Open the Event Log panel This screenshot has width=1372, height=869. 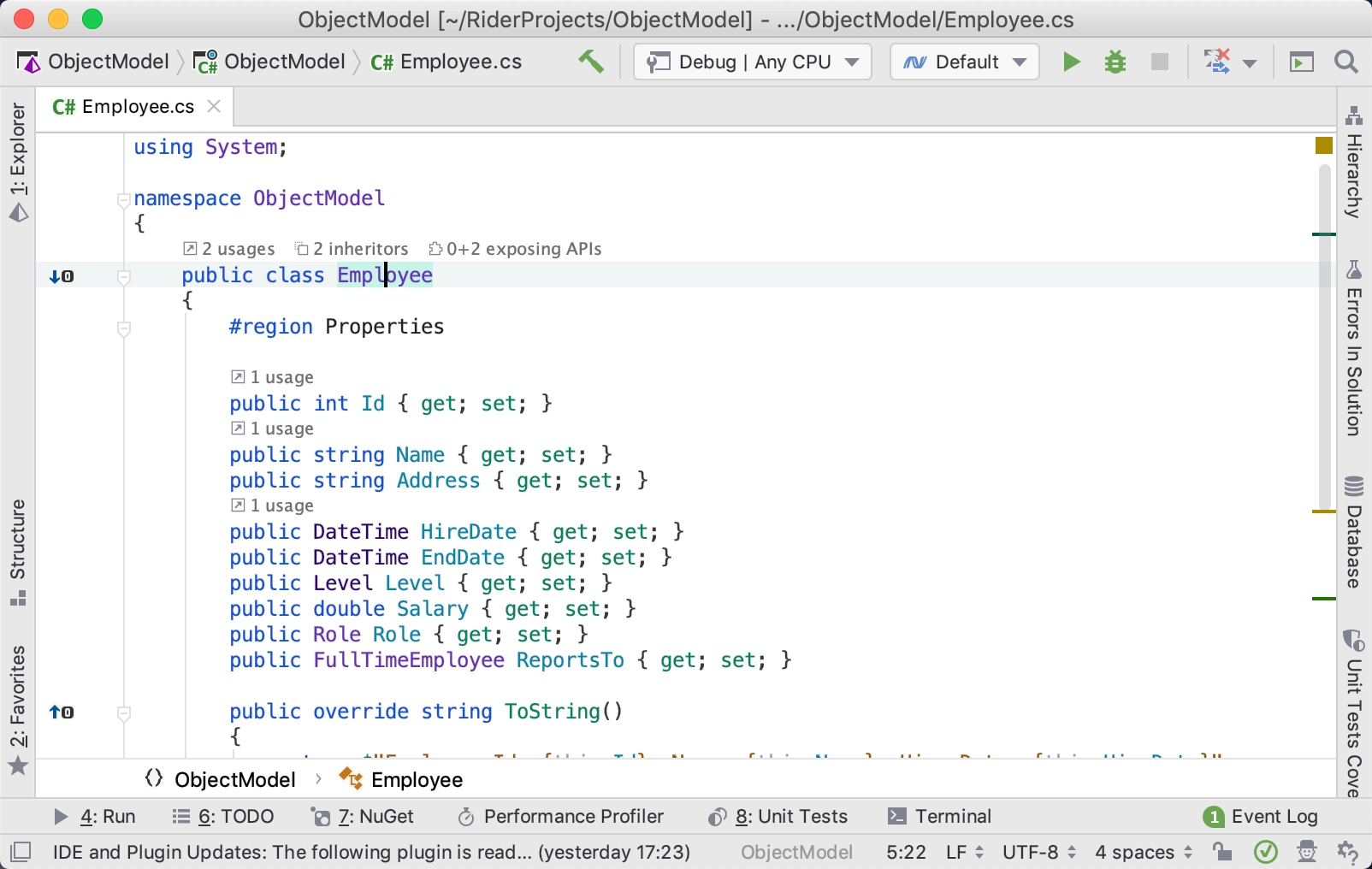[1261, 817]
